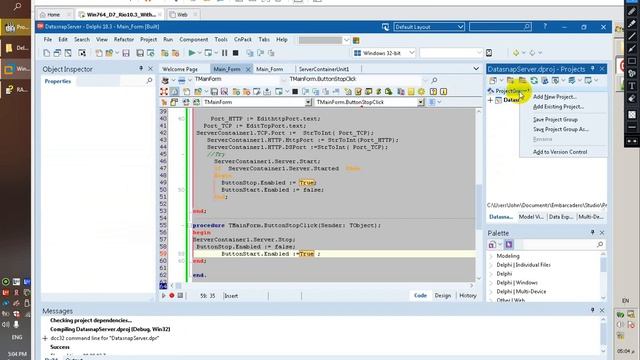The width and height of the screenshot is (640, 360).
Task: Close the active Main_Form tab
Action: (x=248, y=69)
